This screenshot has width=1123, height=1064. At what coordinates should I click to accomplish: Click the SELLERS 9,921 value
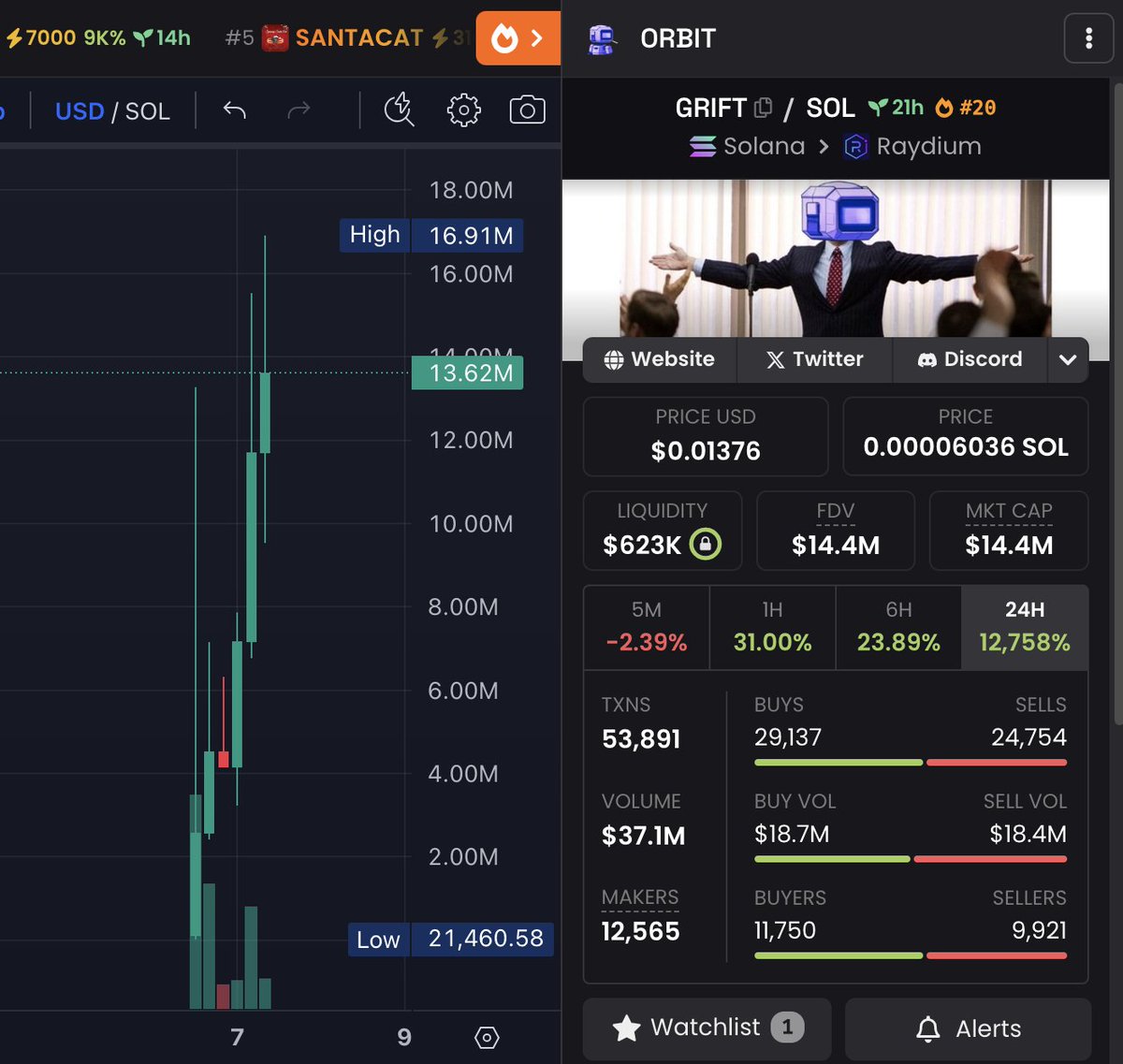pos(1039,930)
